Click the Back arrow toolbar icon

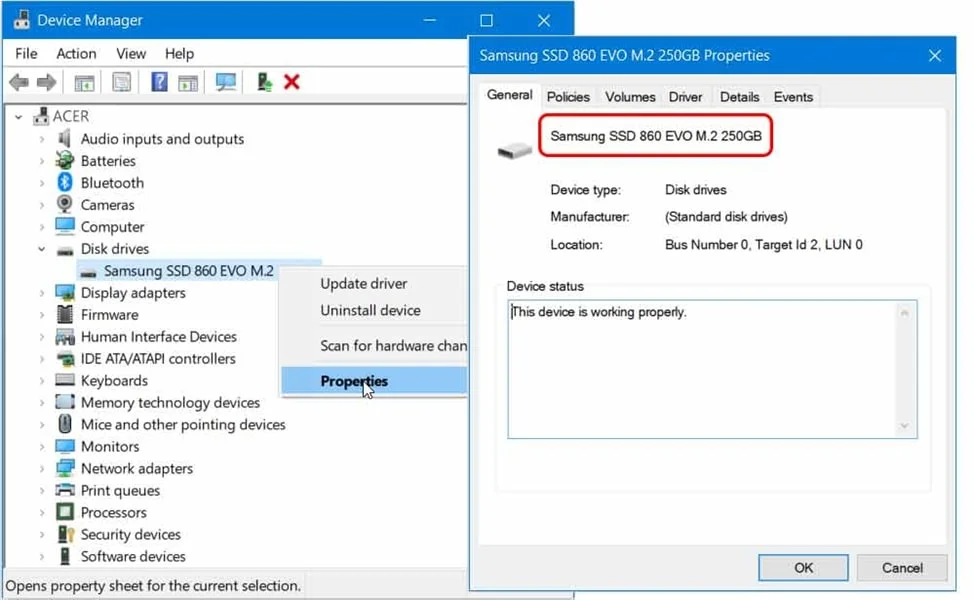tap(19, 82)
